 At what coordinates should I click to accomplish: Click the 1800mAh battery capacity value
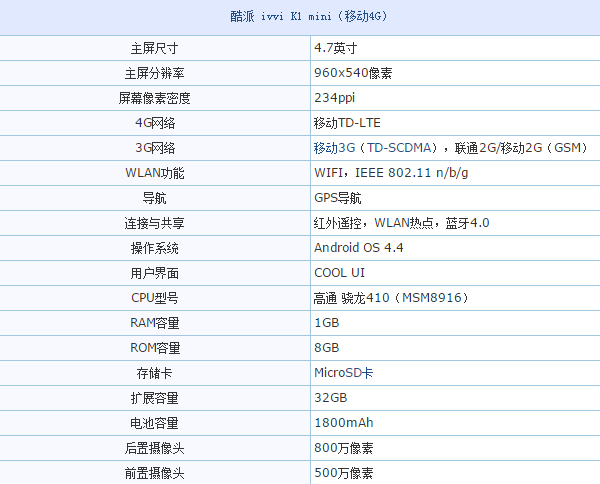[343, 423]
